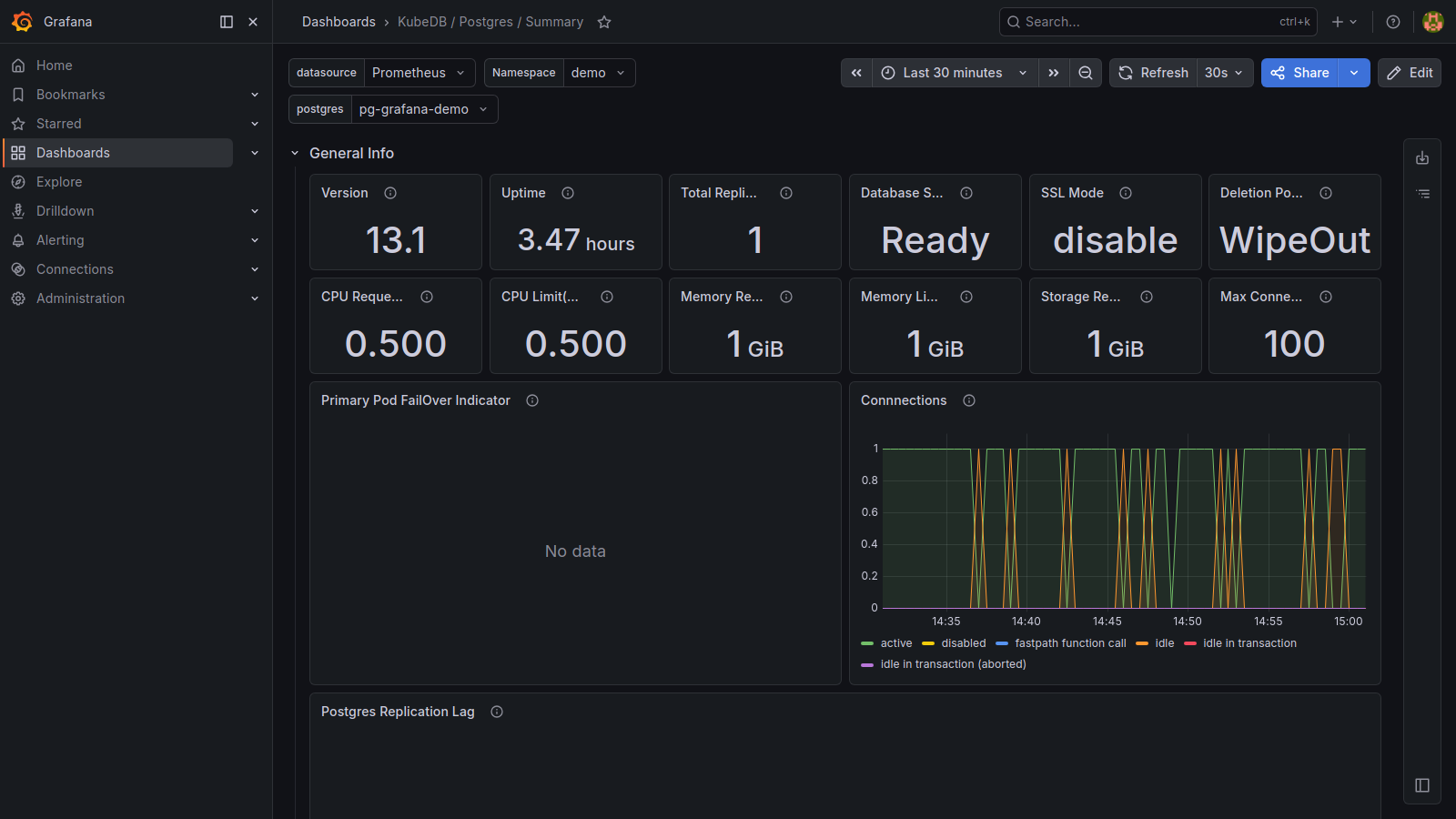Open Connections in sidebar
1456x819 pixels.
tap(75, 269)
